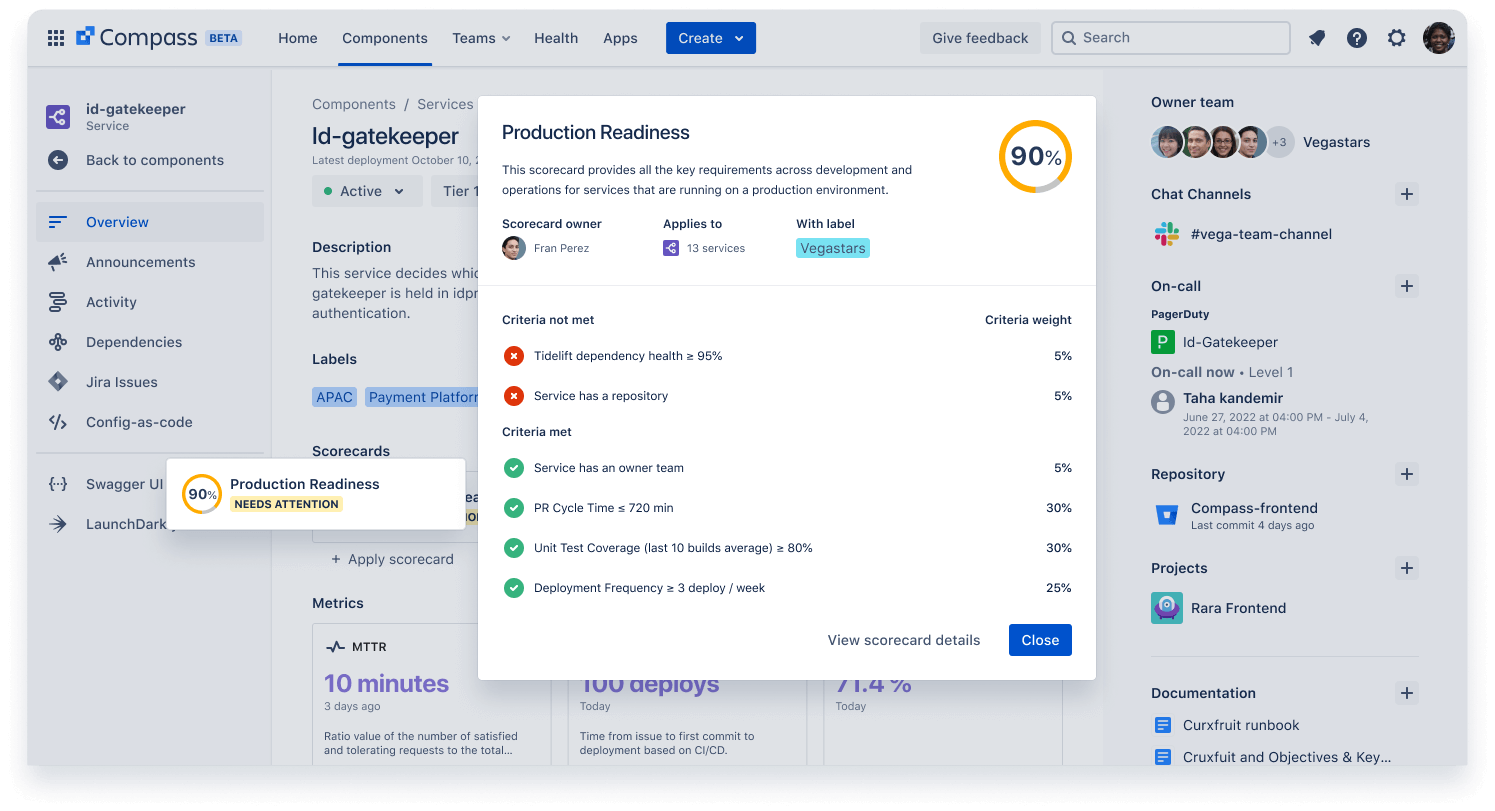Open the help question mark icon

pyautogui.click(x=1357, y=37)
